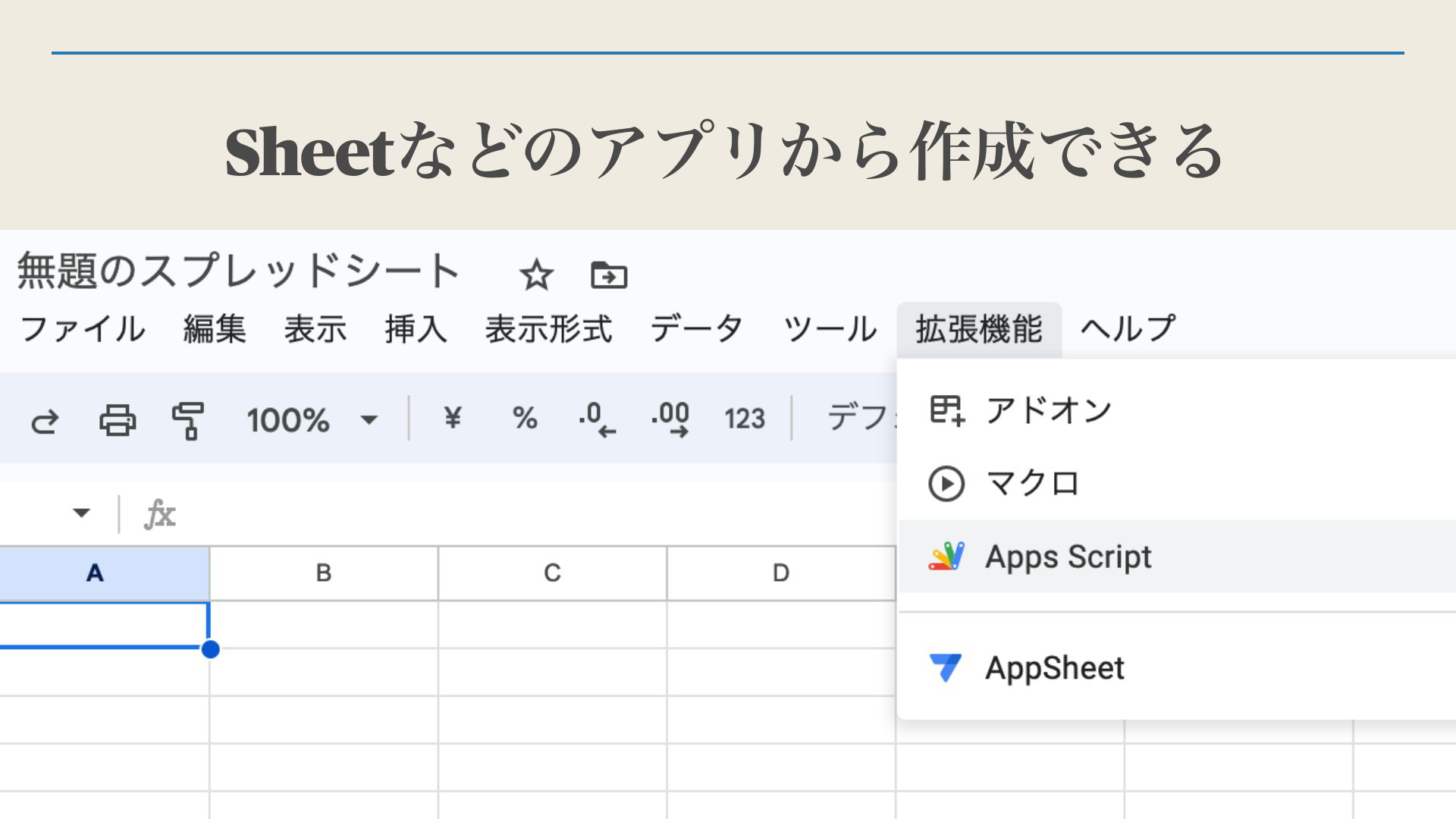The width and height of the screenshot is (1456, 819).
Task: Click the selected cell in column A
Action: [104, 625]
